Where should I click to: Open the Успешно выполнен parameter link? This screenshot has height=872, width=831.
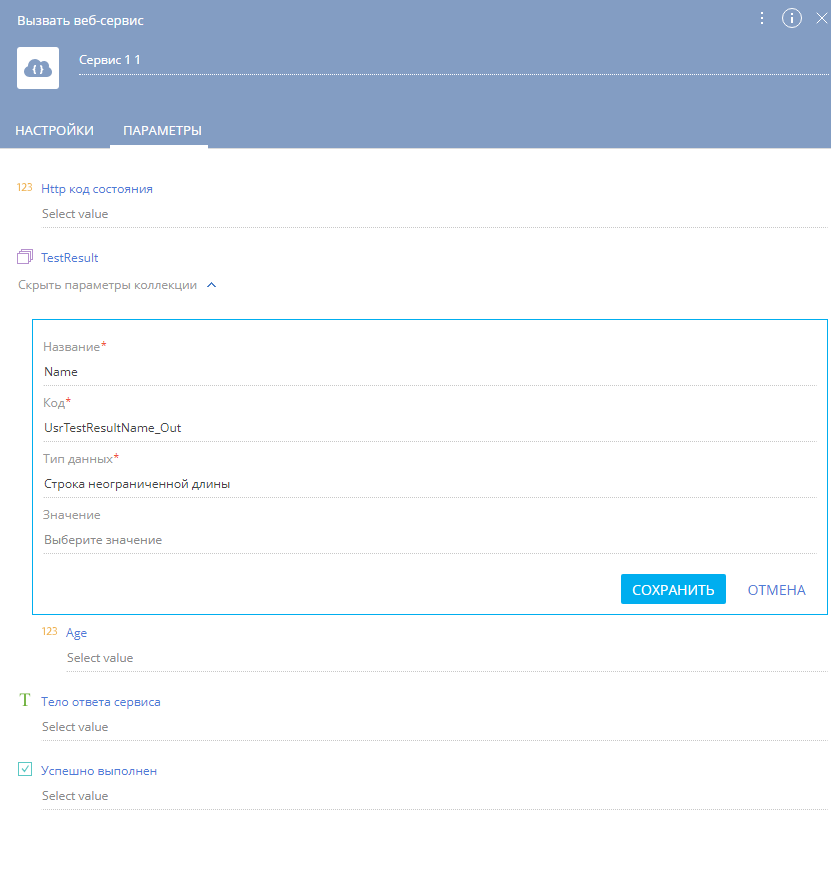tap(99, 771)
